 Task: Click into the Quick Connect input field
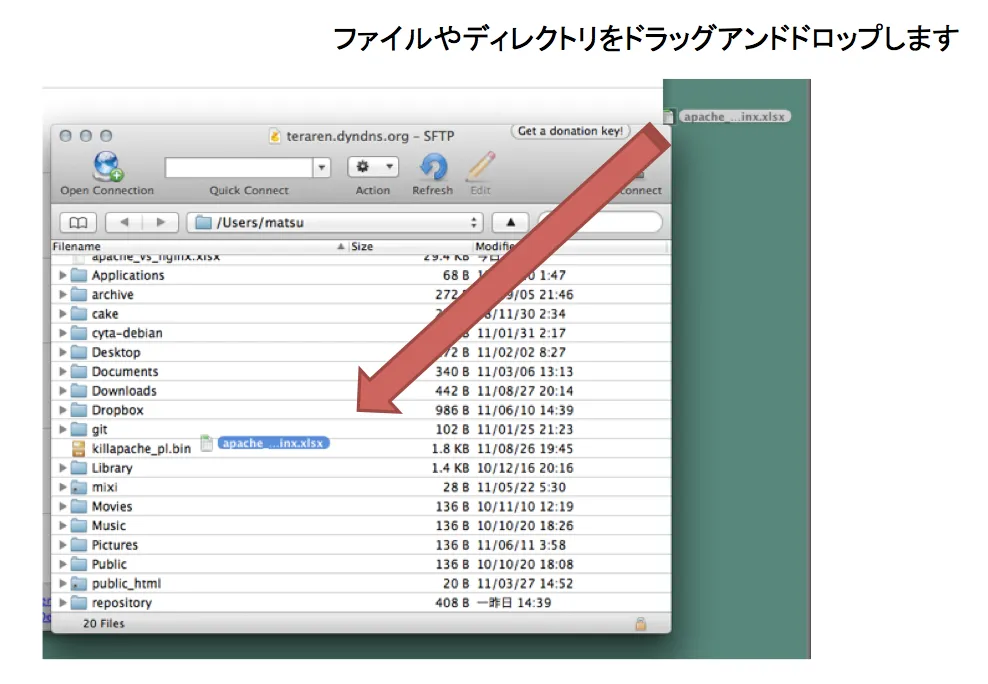pos(238,168)
